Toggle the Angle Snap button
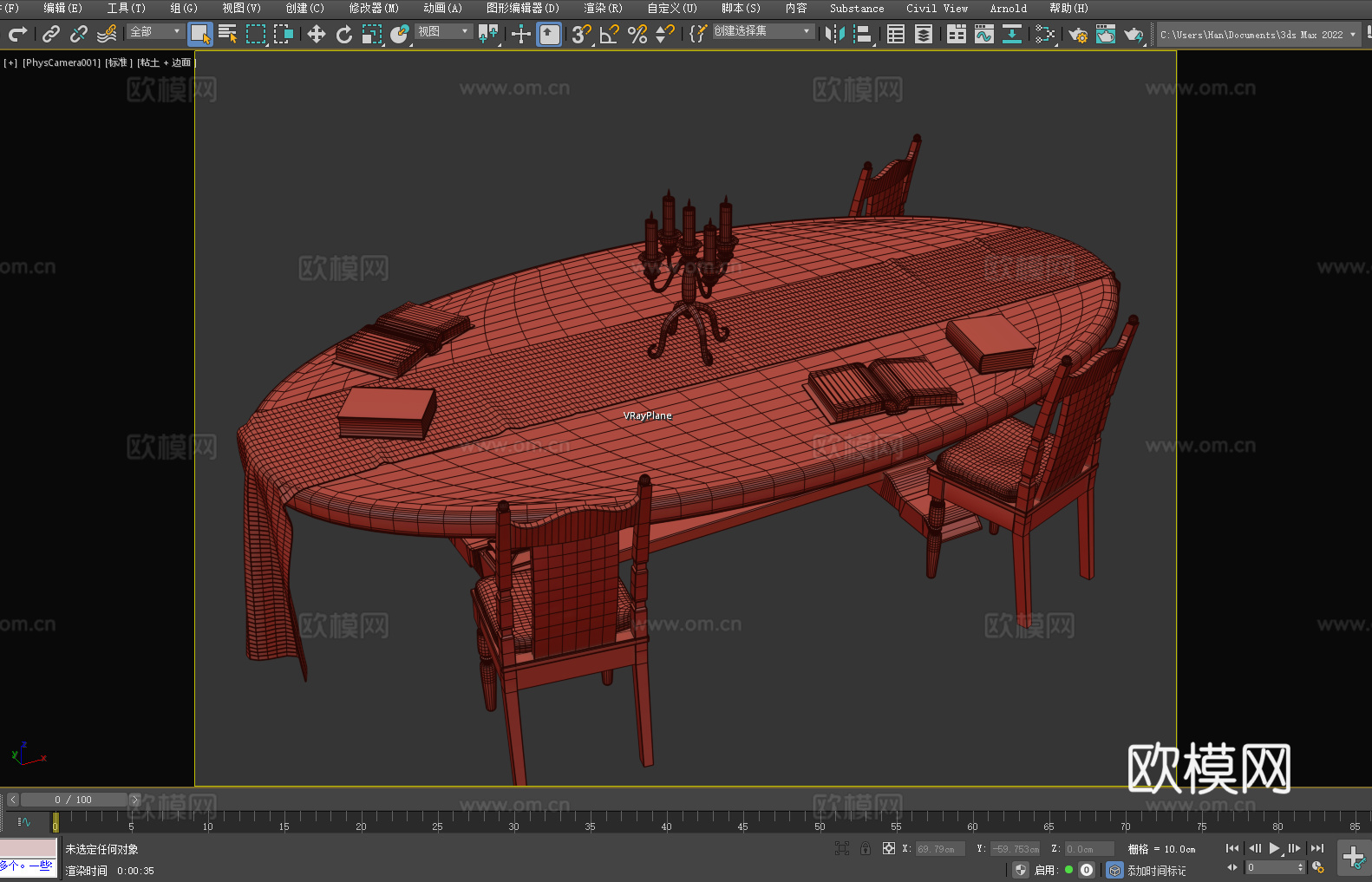The height and width of the screenshot is (882, 1372). point(610,34)
